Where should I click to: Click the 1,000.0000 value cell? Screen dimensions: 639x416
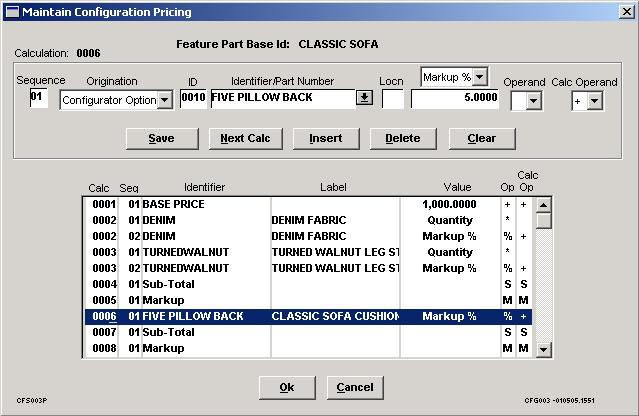pos(450,204)
